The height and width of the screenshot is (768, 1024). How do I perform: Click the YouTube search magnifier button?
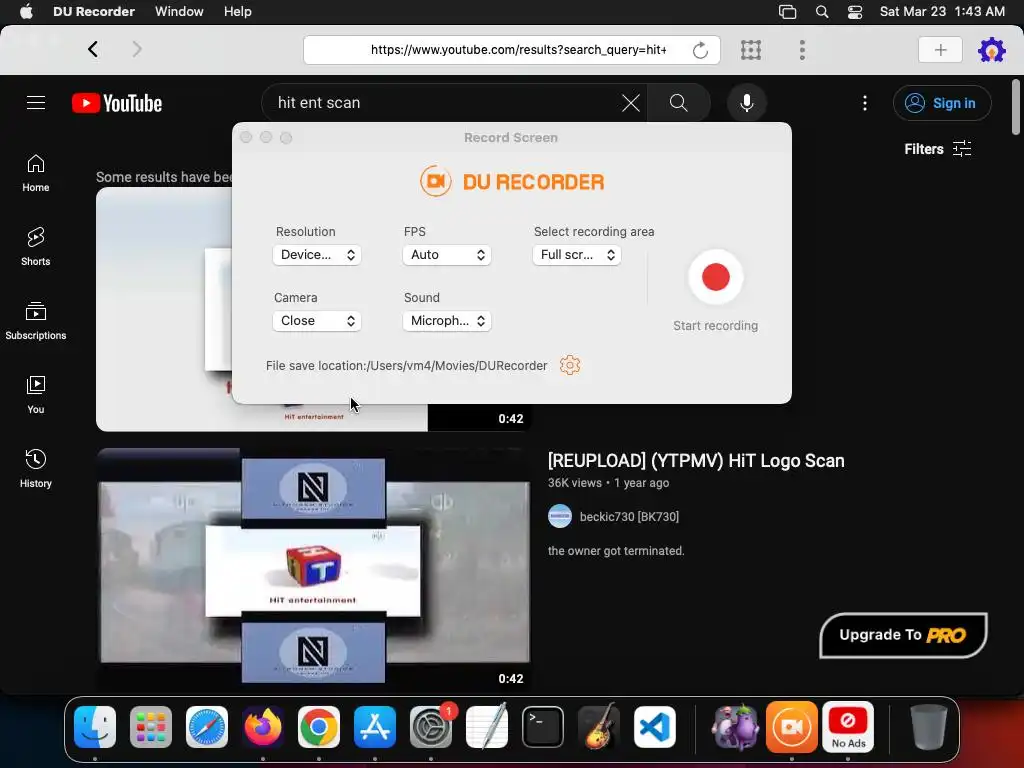(x=679, y=103)
